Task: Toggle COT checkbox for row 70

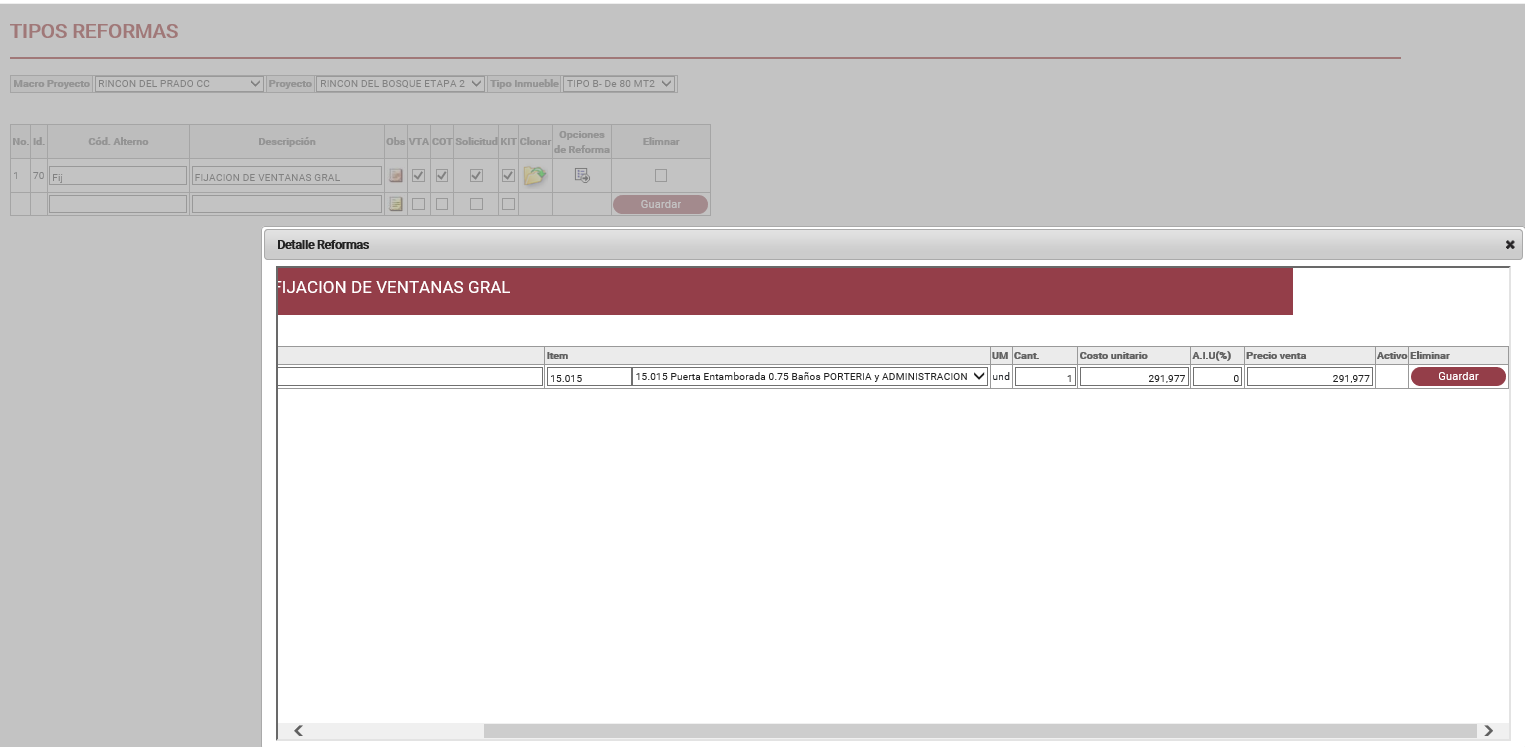Action: click(x=441, y=176)
